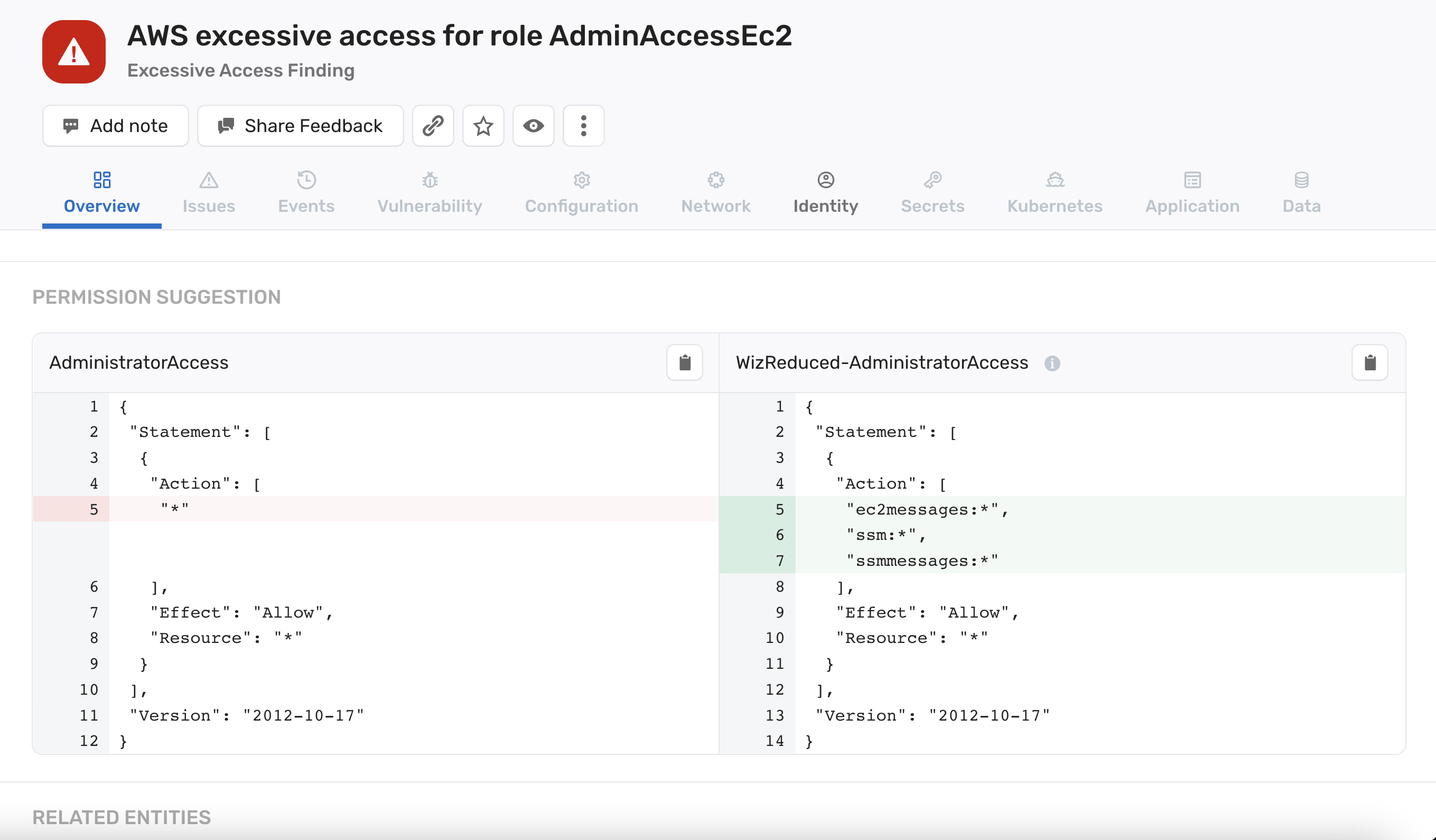Open the Configuration tab
This screenshot has width=1436, height=840.
tap(581, 194)
